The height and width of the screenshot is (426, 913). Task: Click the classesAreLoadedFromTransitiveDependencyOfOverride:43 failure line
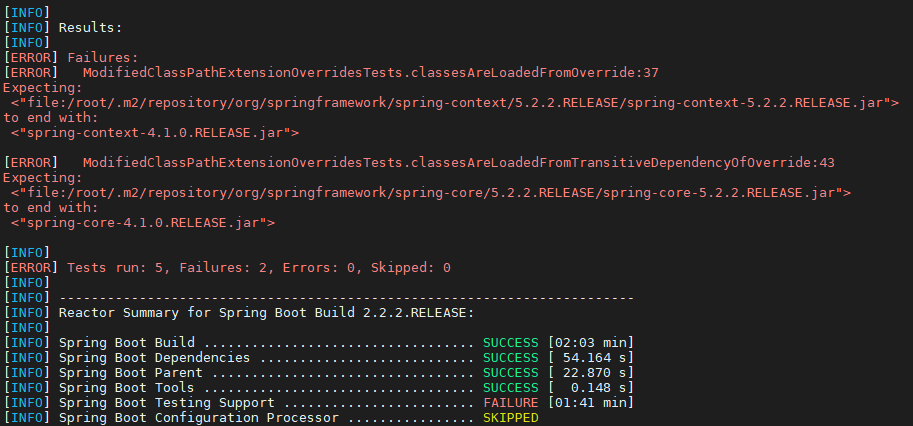click(459, 162)
